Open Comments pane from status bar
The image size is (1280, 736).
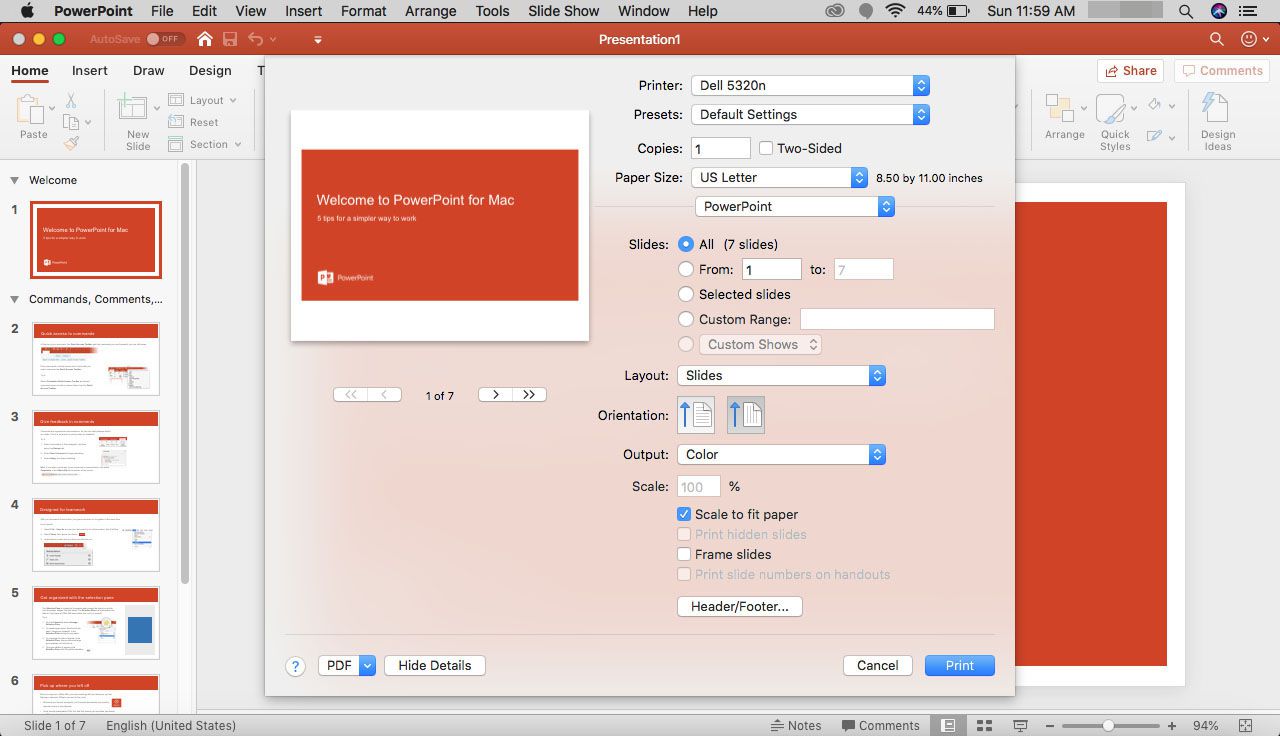pos(880,725)
